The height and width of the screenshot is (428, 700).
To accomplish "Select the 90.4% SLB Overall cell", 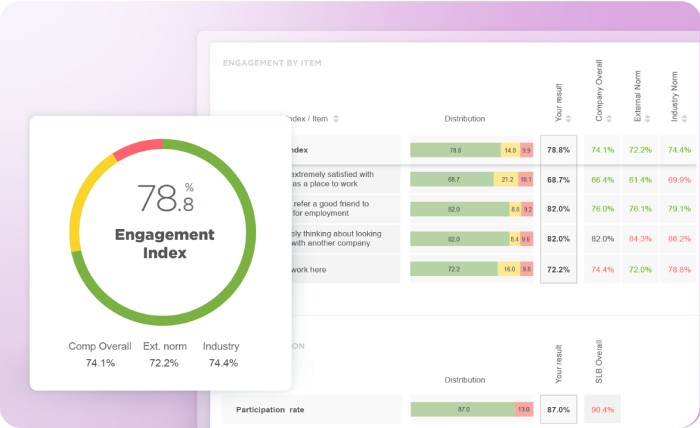I will (602, 409).
